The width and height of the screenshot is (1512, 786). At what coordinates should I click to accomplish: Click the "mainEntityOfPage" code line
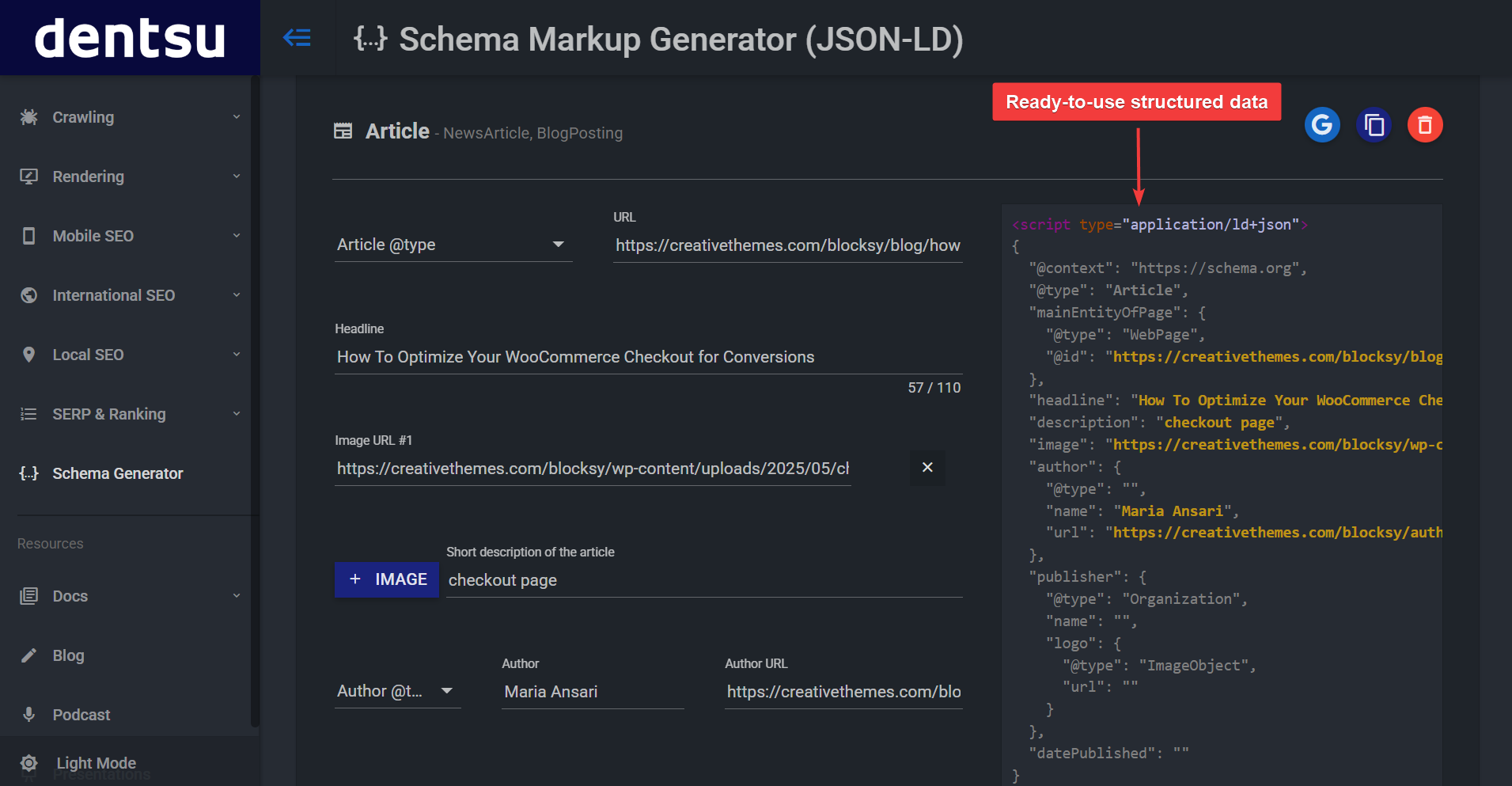[x=1117, y=313]
